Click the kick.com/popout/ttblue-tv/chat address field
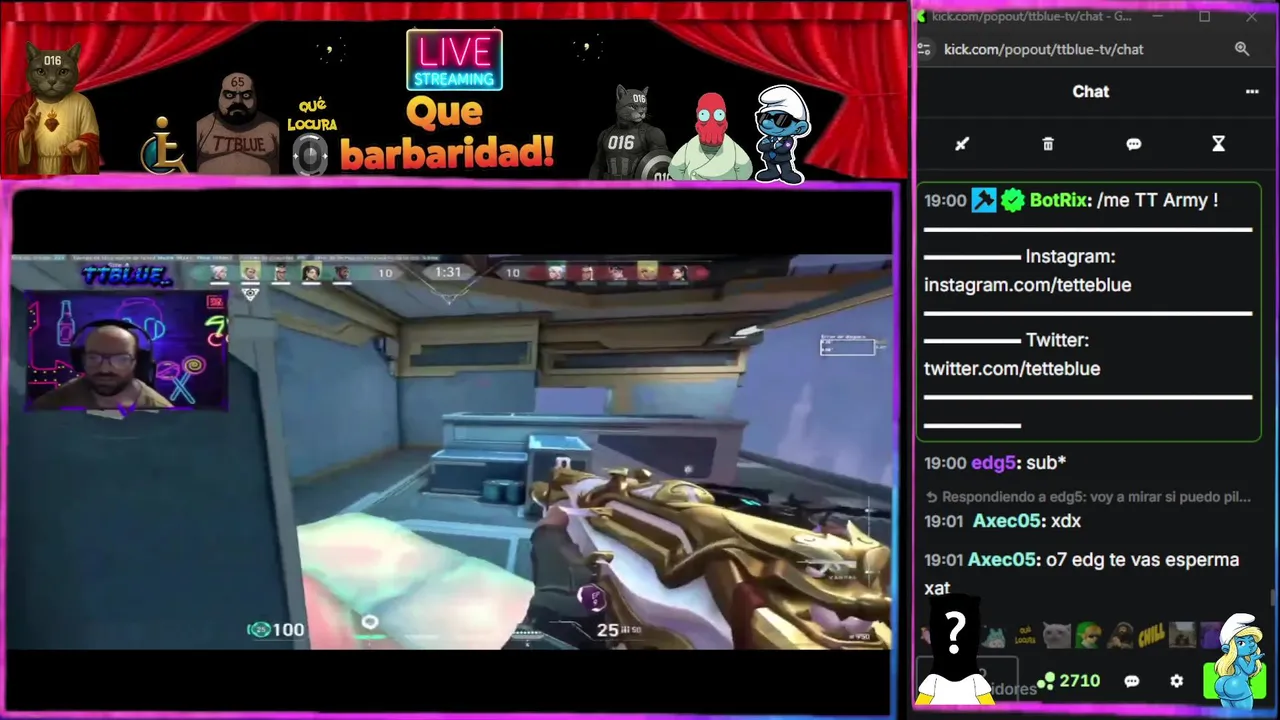The image size is (1280, 720). [x=1044, y=49]
